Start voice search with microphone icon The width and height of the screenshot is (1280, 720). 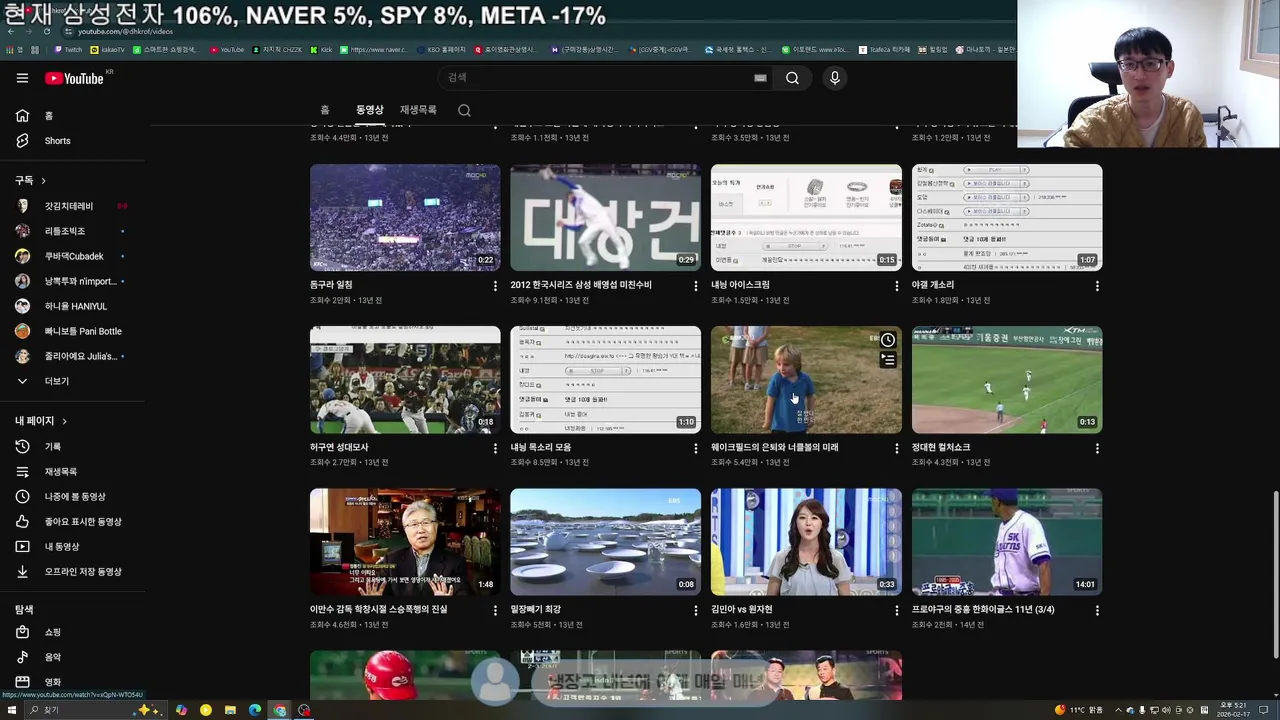[x=835, y=78]
